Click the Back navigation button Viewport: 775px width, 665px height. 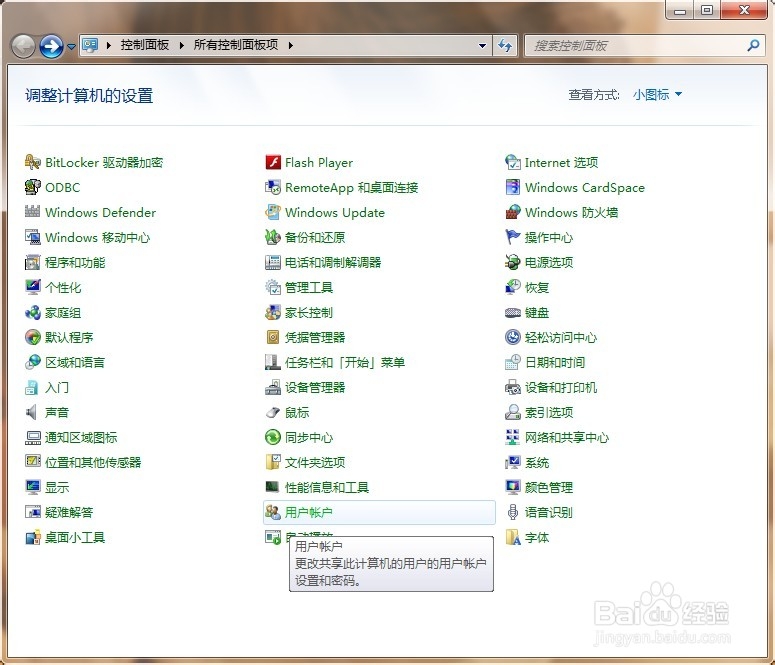(x=23, y=46)
